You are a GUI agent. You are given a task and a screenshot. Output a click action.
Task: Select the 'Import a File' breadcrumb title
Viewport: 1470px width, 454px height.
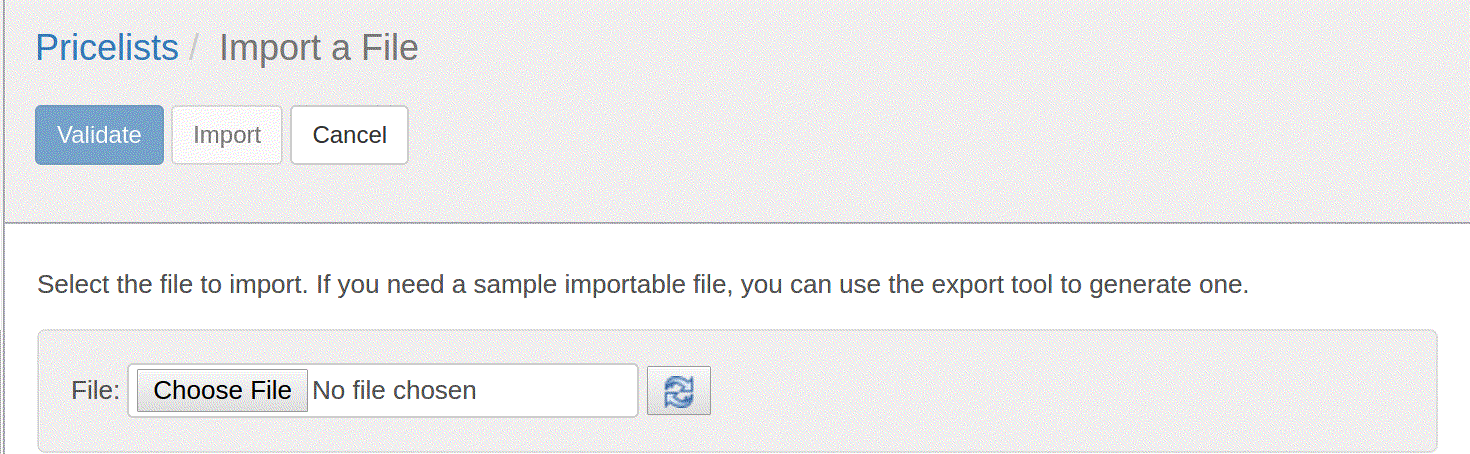318,48
